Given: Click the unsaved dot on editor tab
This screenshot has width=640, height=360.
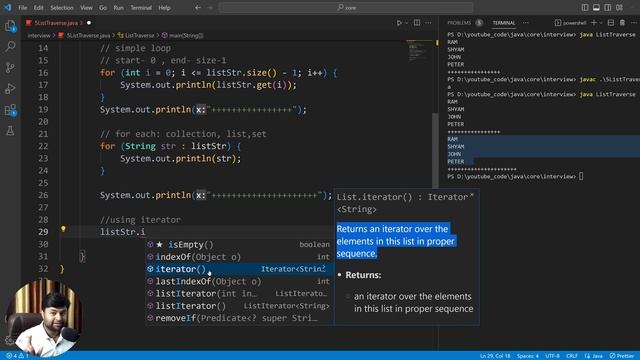Looking at the screenshot, I should [x=89, y=23].
